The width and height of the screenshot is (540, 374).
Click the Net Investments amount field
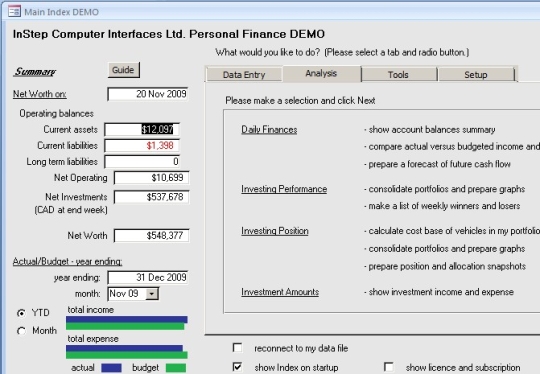[x=152, y=197]
